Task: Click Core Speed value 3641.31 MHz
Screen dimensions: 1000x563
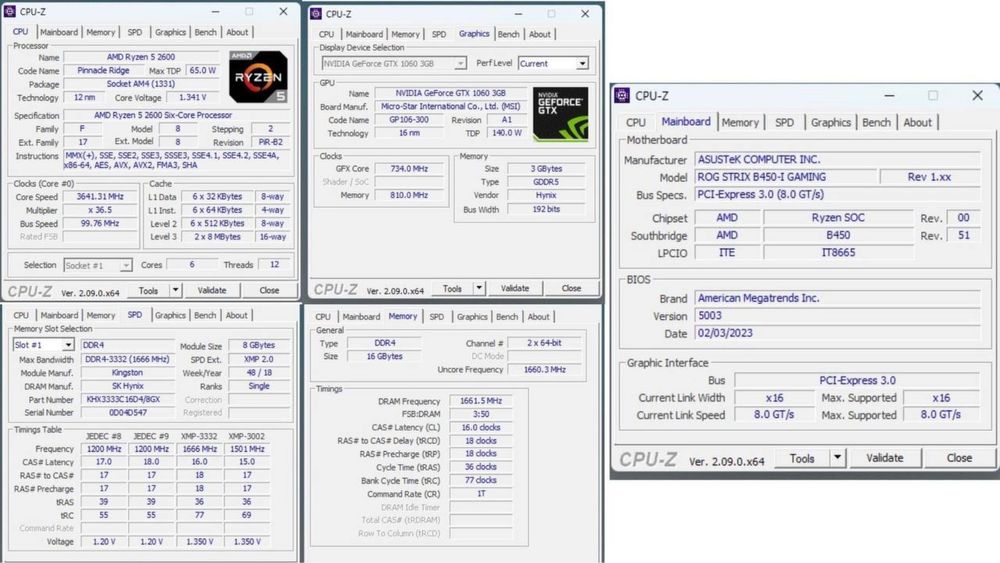Action: (100, 197)
